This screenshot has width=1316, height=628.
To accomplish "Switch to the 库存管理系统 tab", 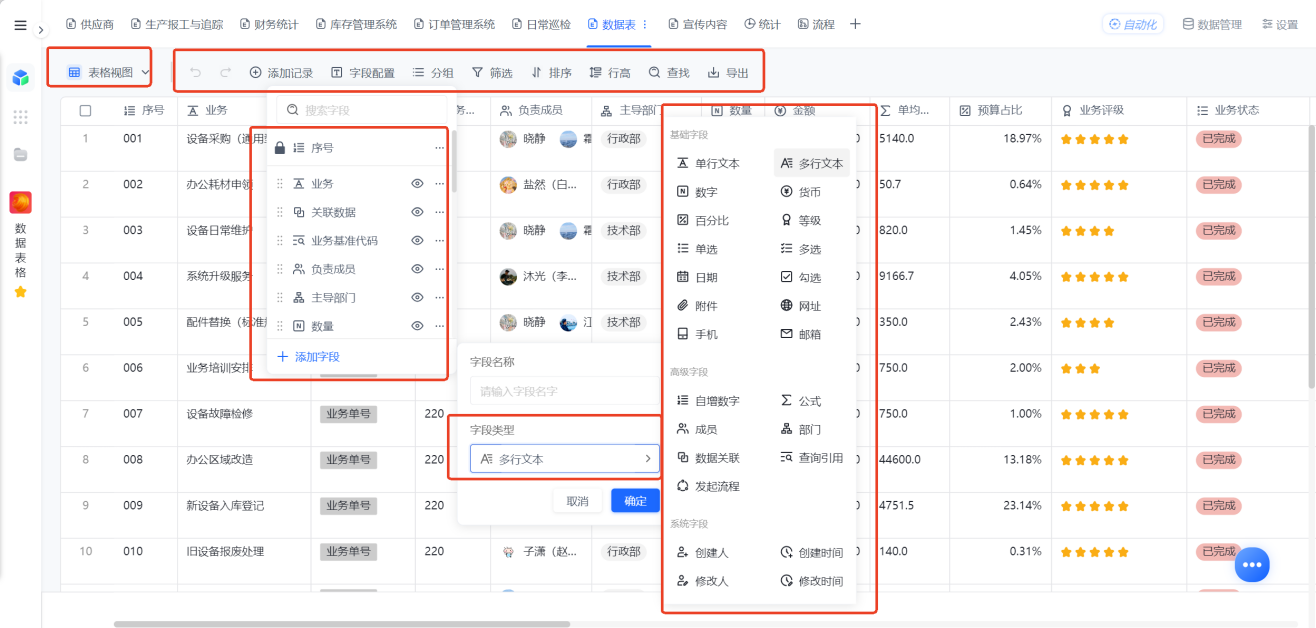I will (356, 24).
